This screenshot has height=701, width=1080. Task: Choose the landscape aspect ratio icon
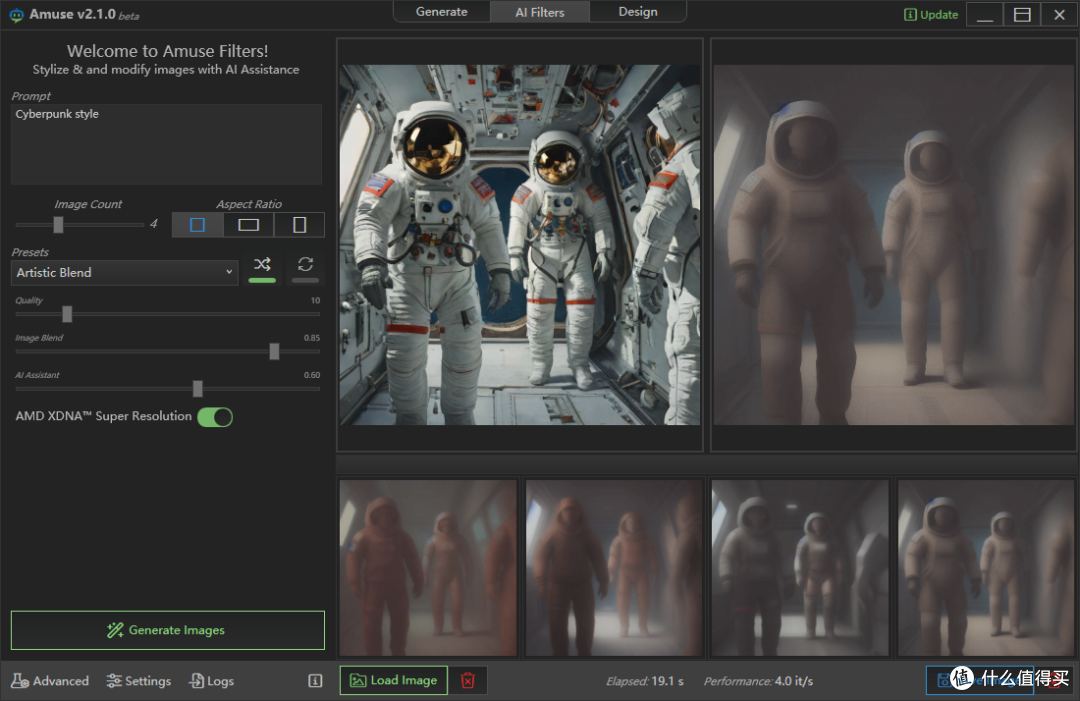(248, 225)
